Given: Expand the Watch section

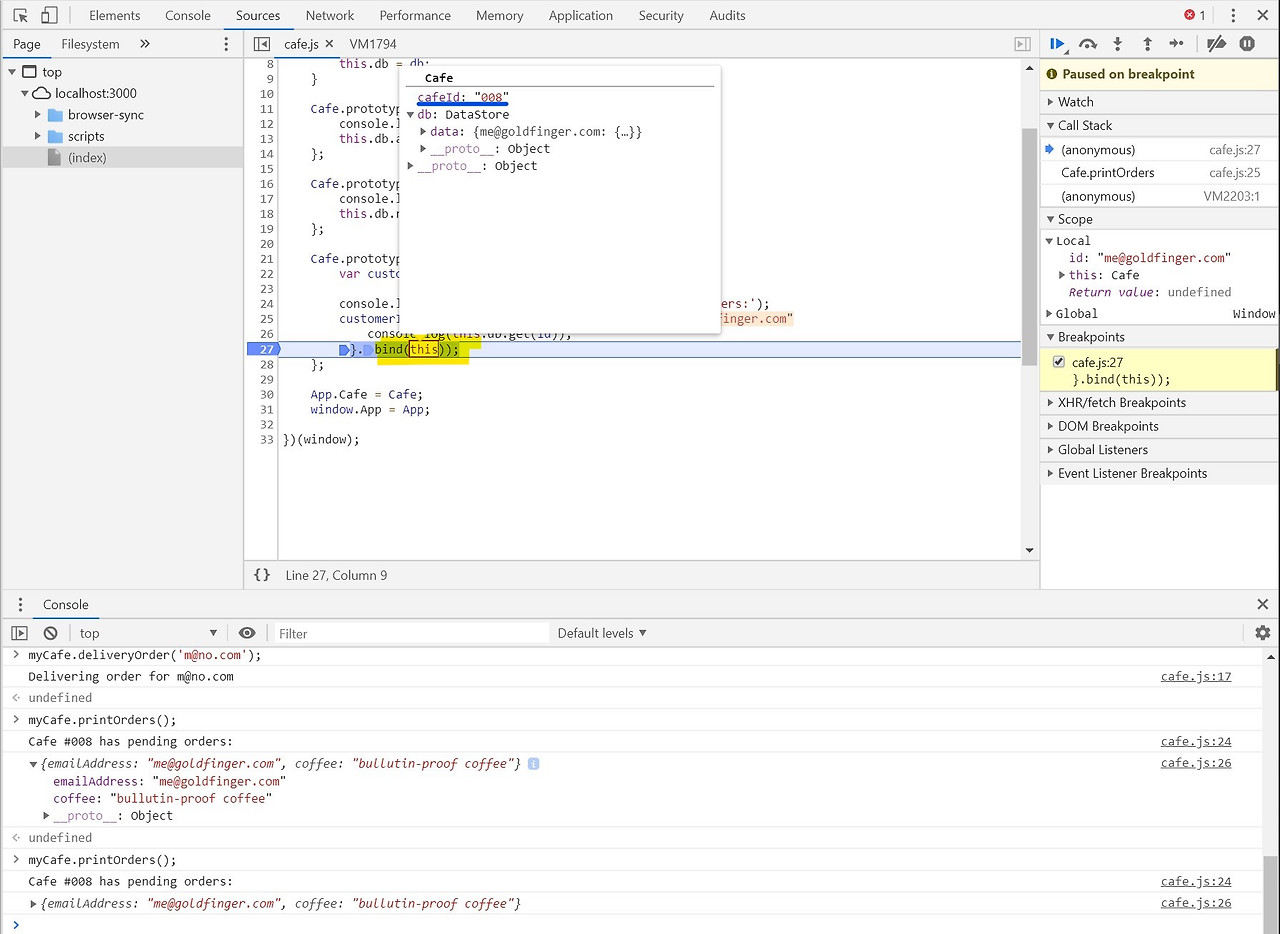Looking at the screenshot, I should point(1076,102).
